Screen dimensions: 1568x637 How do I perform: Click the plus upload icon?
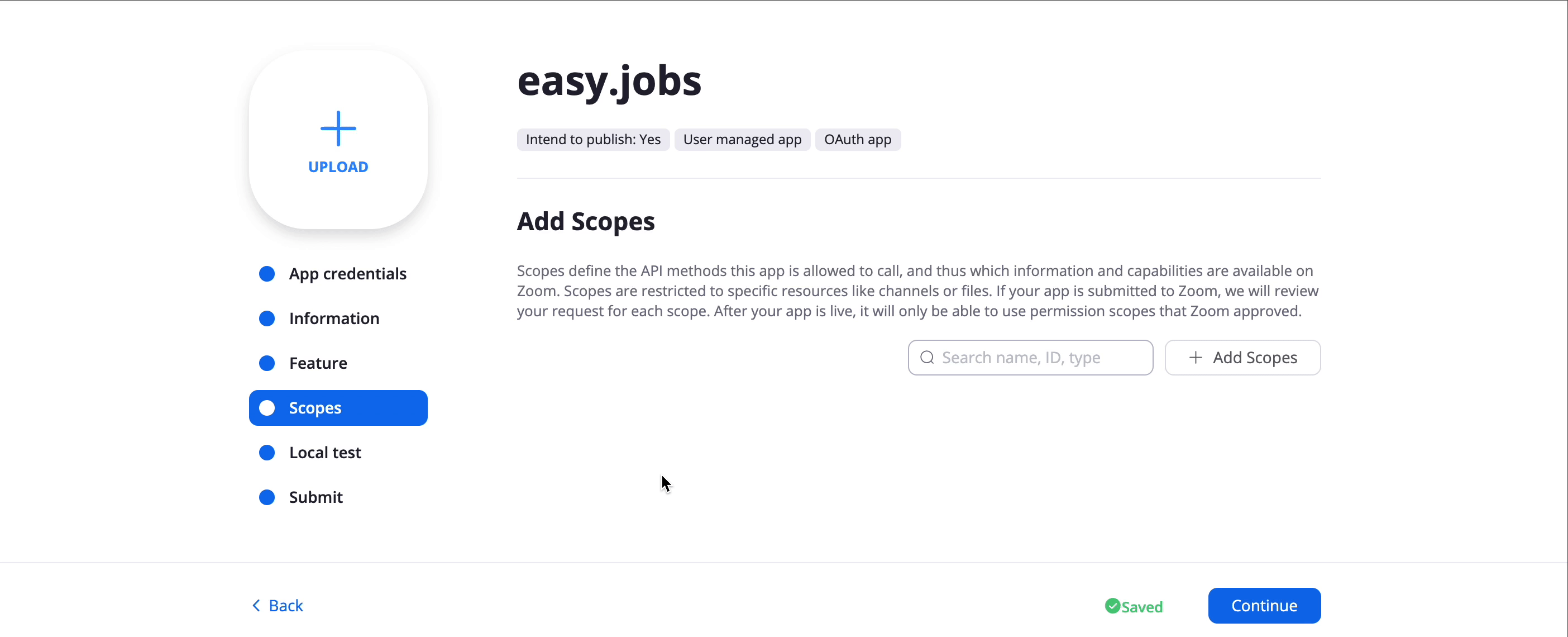pos(338,129)
